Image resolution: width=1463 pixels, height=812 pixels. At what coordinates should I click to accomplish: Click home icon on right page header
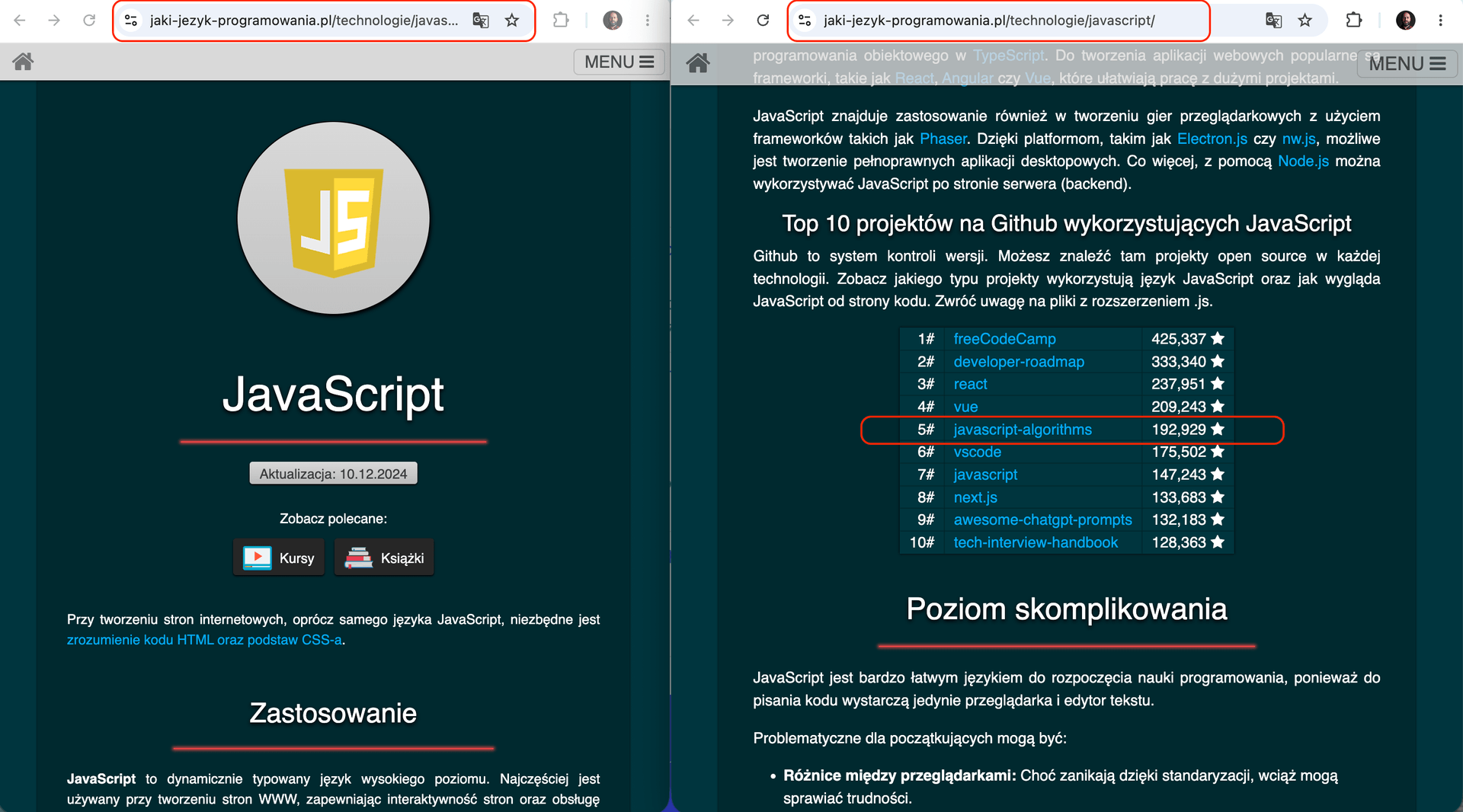click(x=698, y=63)
